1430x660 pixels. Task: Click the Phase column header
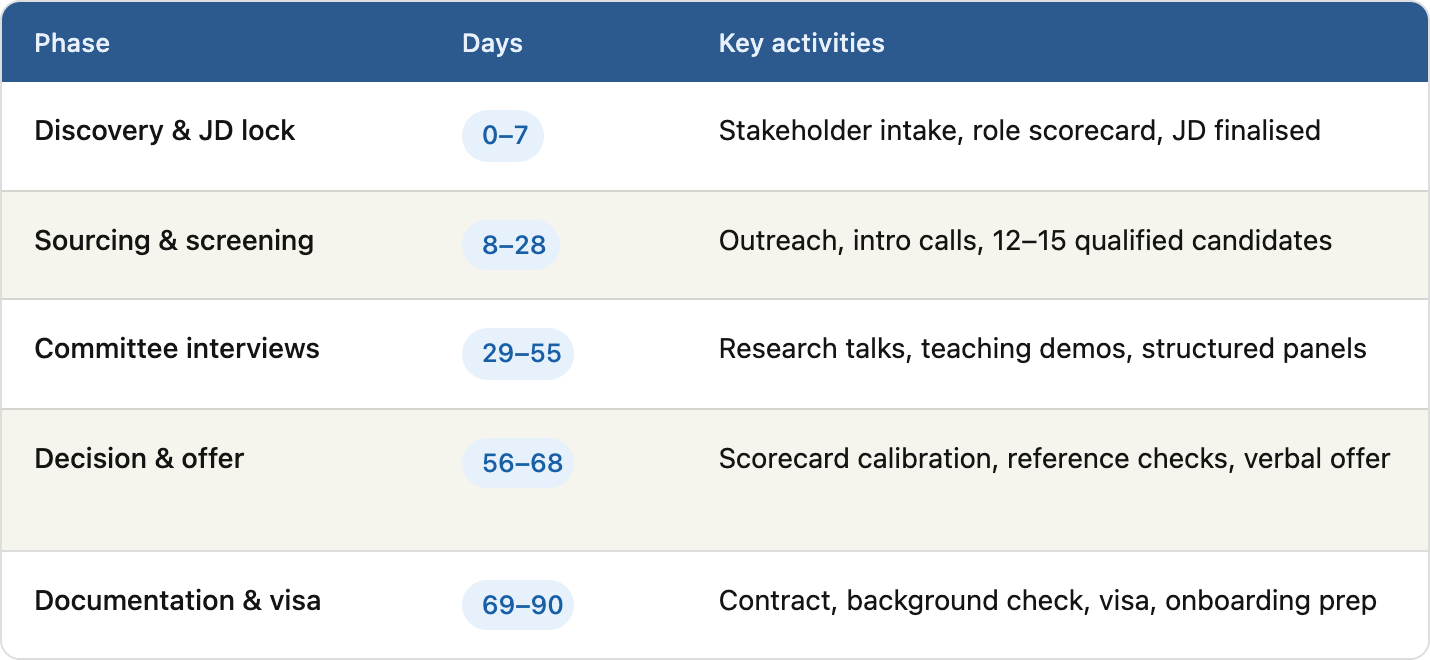coord(72,44)
